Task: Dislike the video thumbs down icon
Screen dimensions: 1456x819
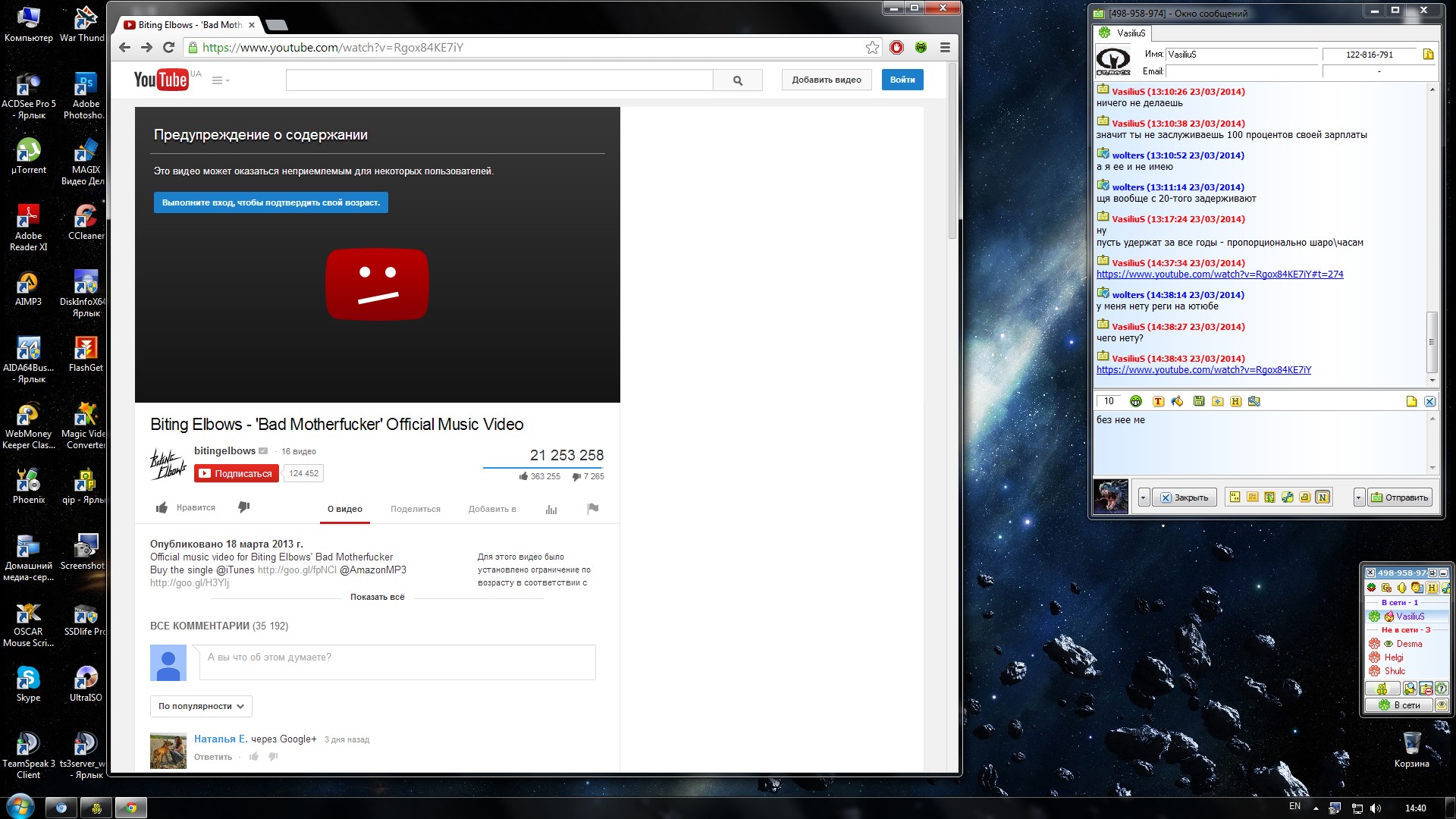Action: click(x=243, y=507)
